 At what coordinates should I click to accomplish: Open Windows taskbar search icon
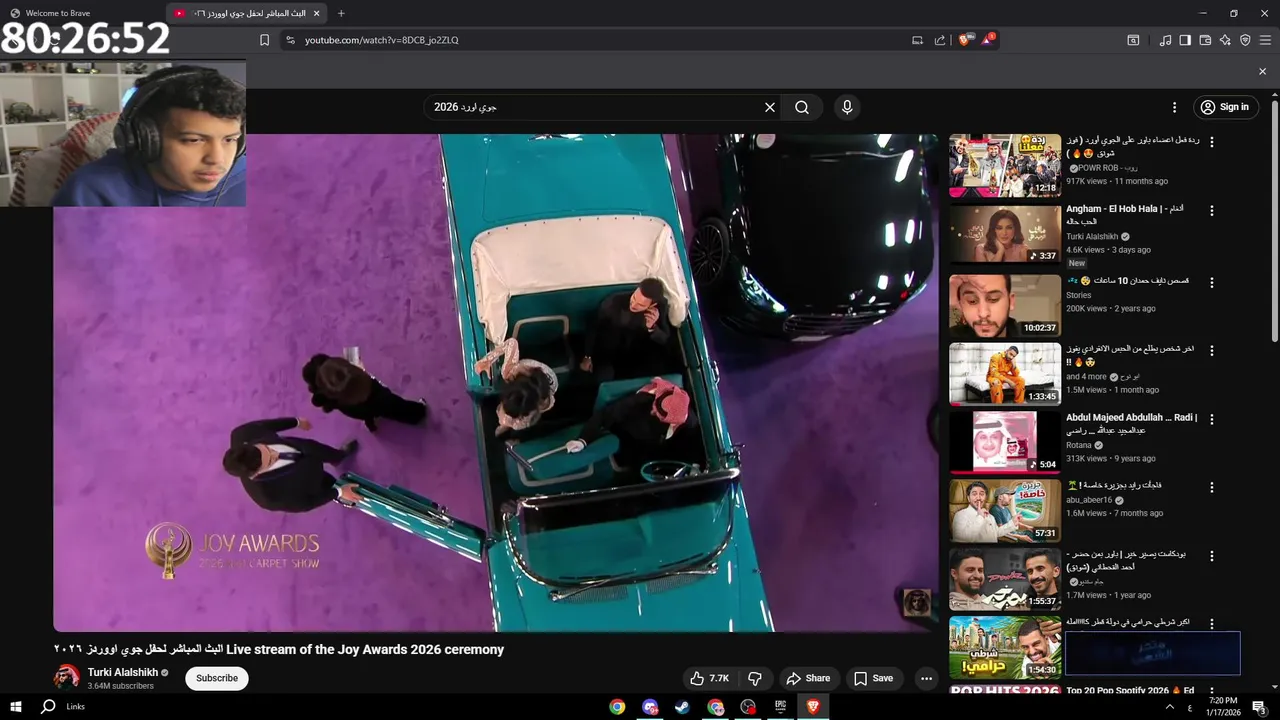tap(48, 707)
